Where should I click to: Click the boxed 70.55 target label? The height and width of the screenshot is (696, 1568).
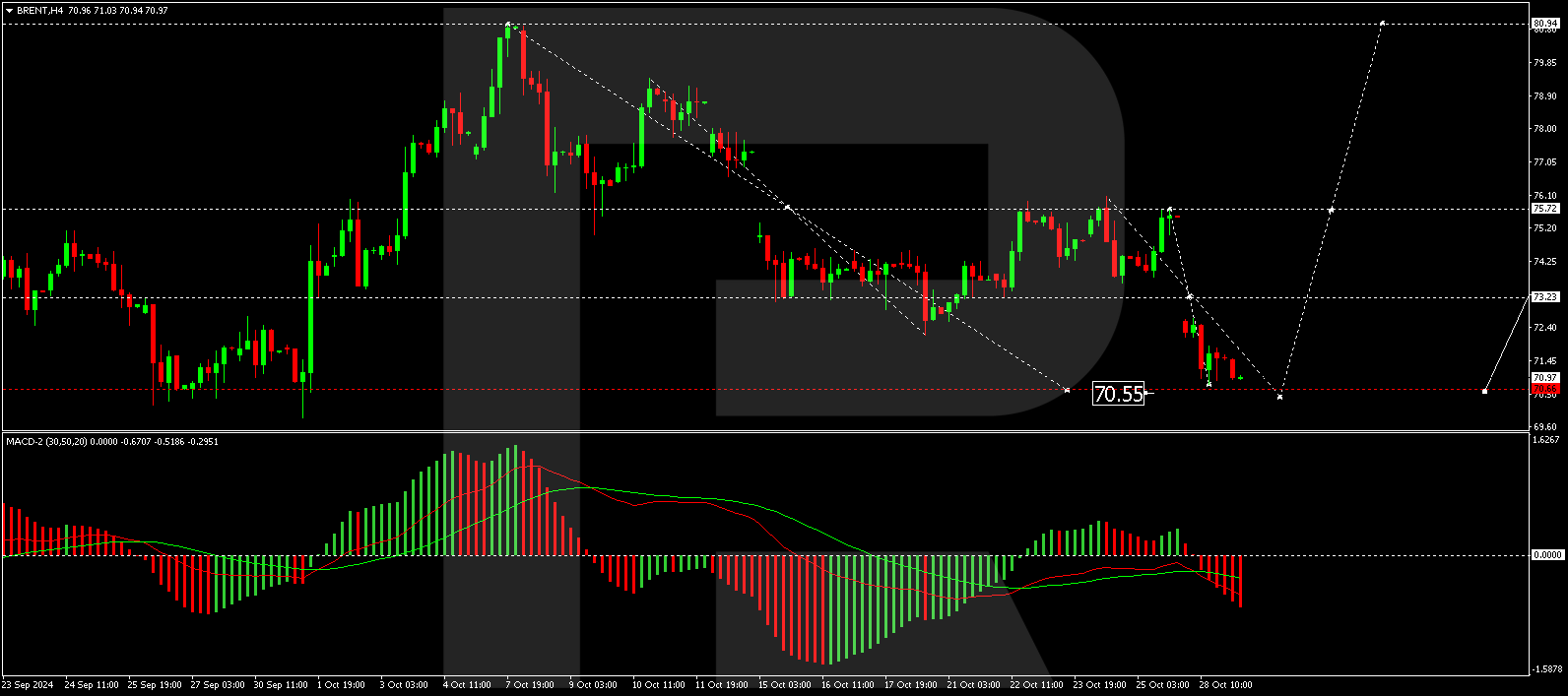click(x=1119, y=394)
